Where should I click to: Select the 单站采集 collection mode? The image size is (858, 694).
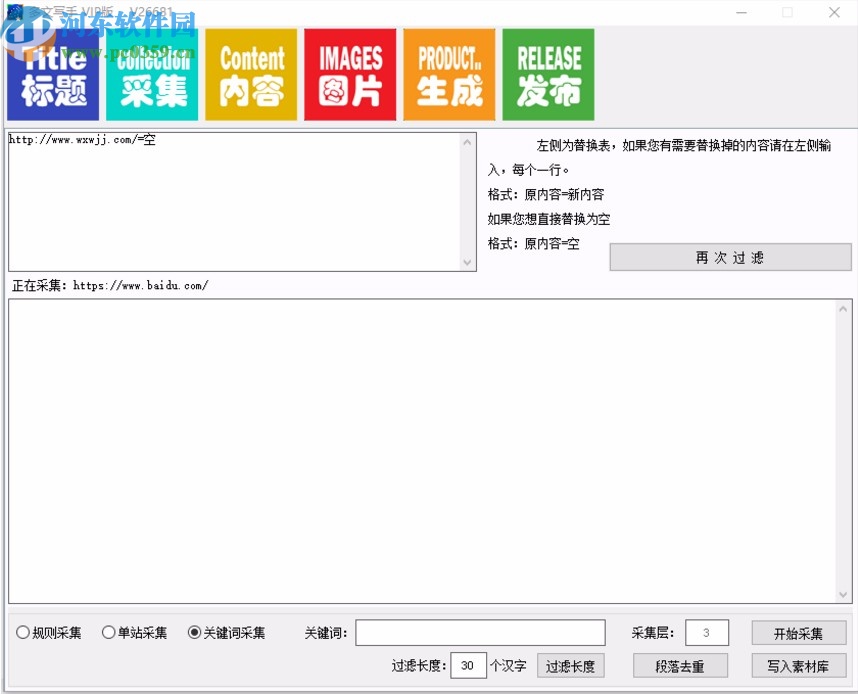[x=108, y=632]
